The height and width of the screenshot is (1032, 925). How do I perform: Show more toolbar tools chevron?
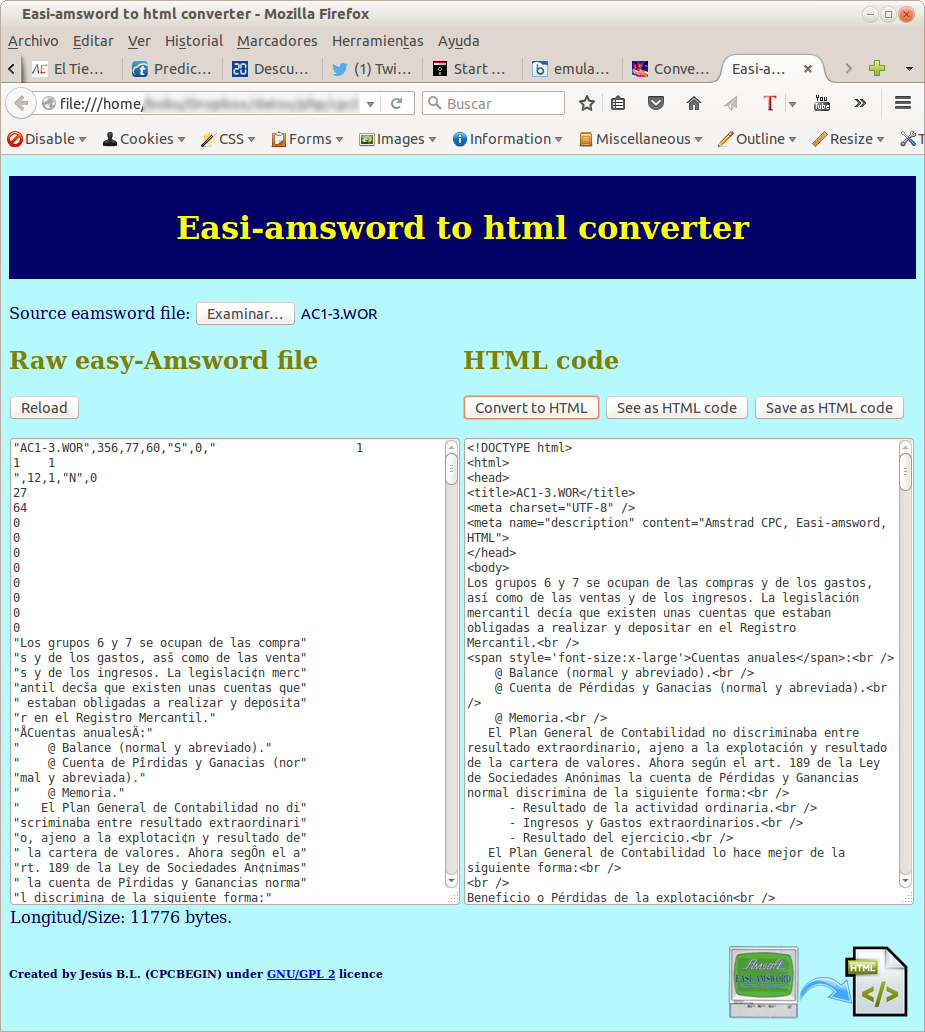[860, 103]
